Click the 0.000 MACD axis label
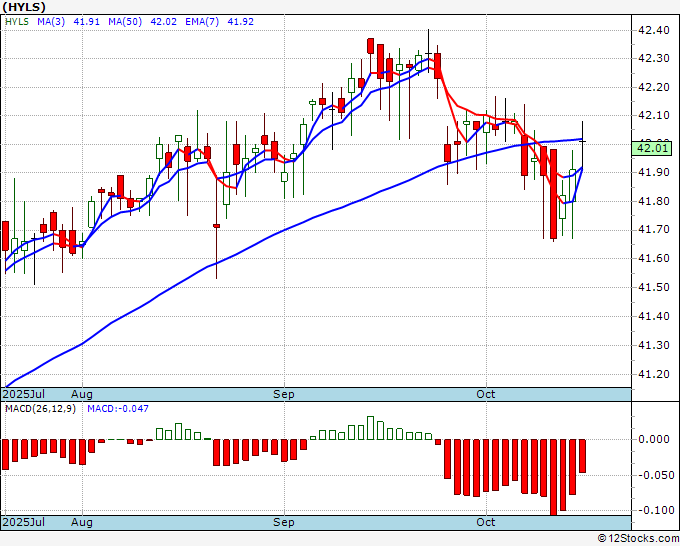The height and width of the screenshot is (546, 680). pos(654,439)
